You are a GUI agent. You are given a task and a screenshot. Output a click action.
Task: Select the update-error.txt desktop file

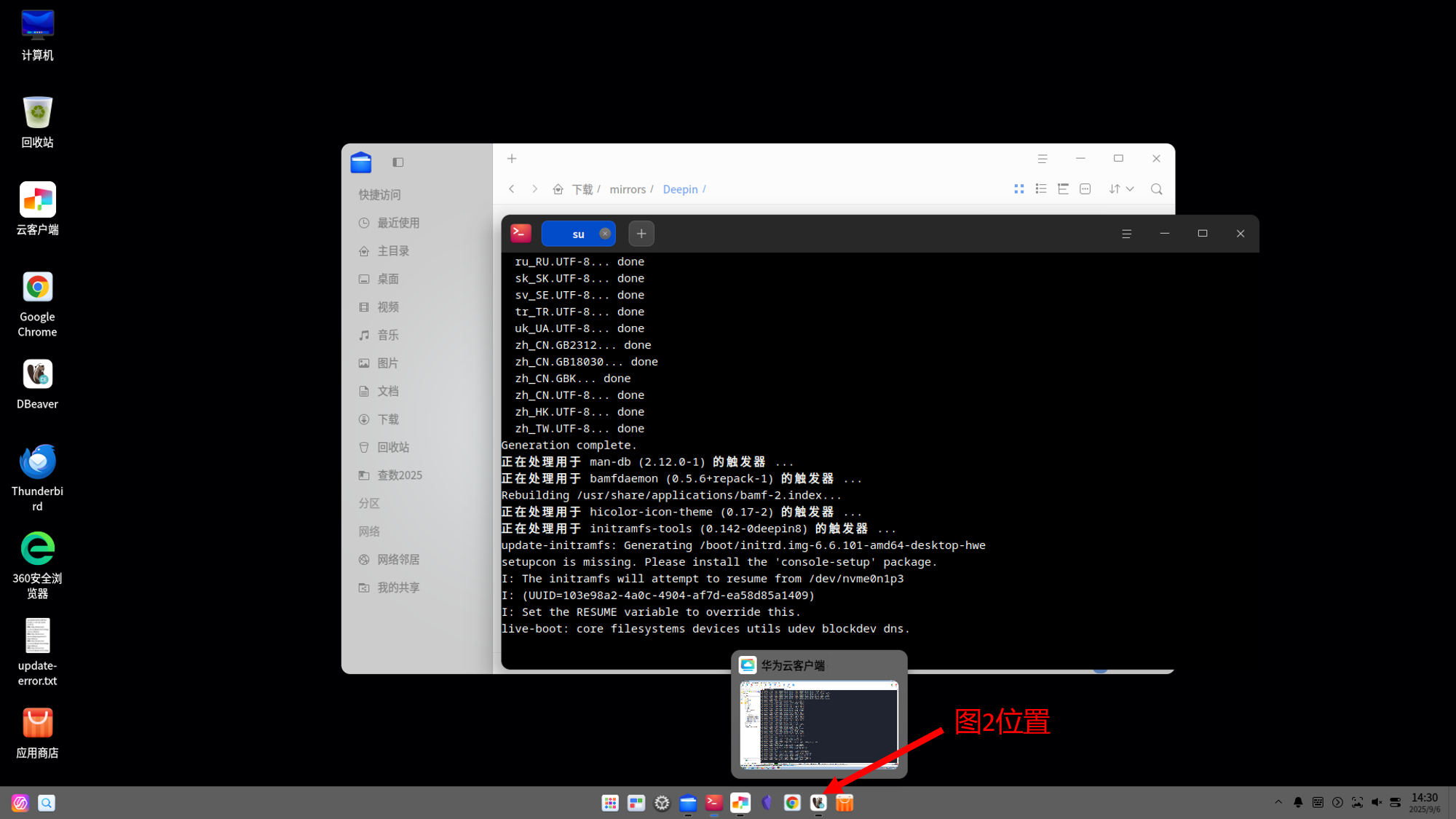[37, 652]
